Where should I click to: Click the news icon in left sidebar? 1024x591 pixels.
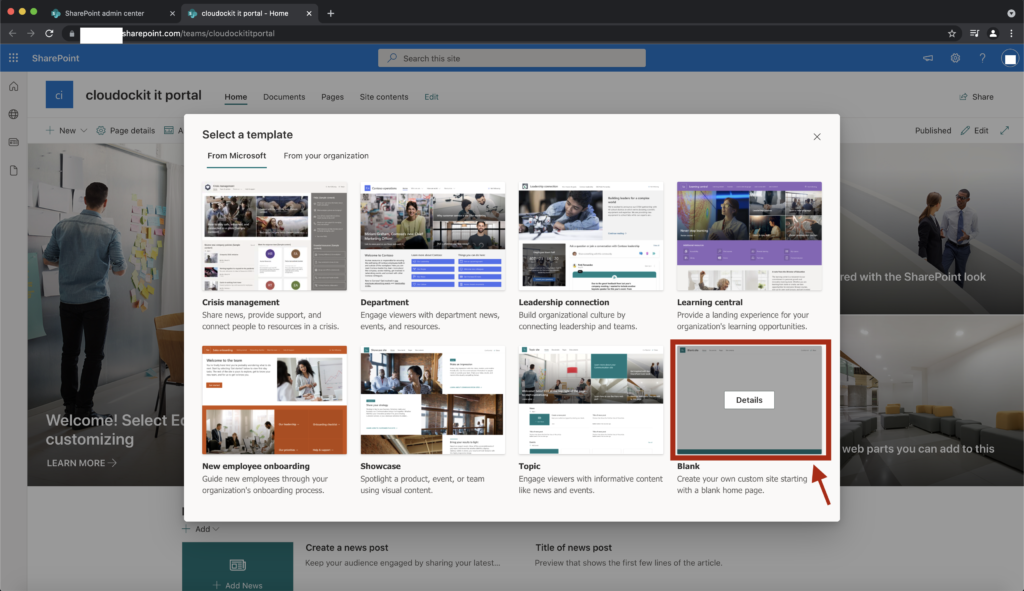tap(14, 142)
